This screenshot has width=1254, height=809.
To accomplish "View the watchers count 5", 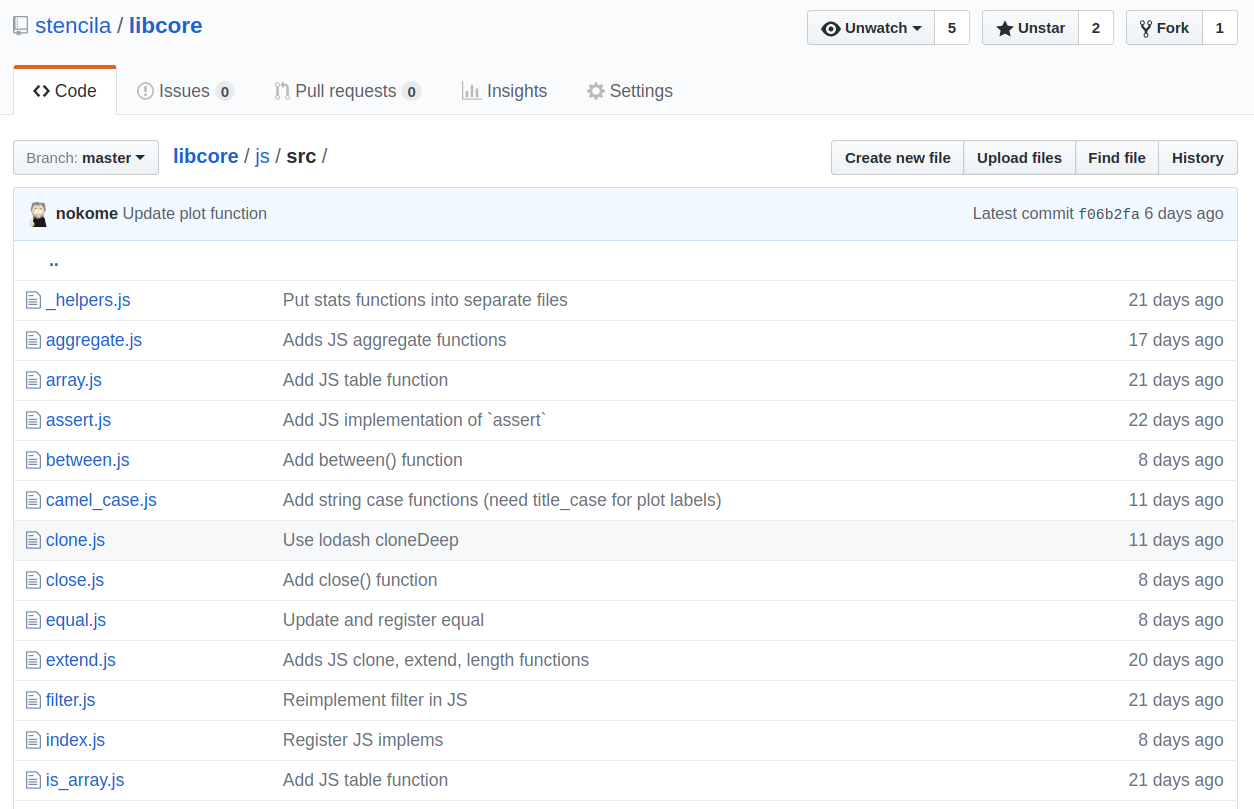I will [952, 28].
